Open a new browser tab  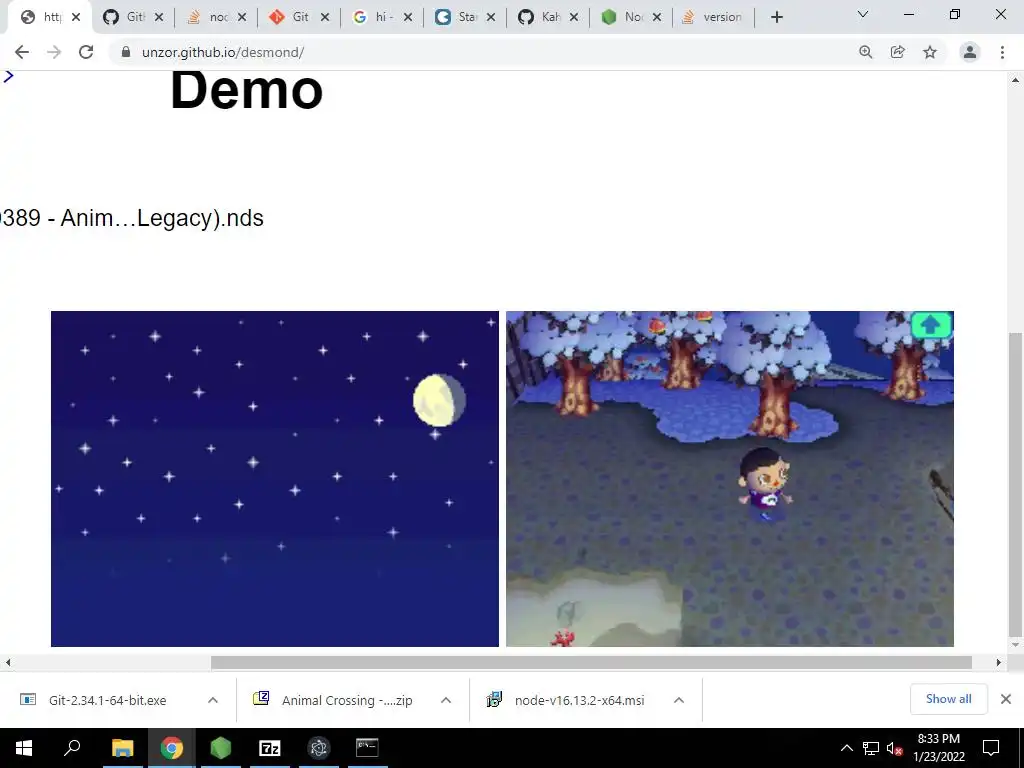776,17
